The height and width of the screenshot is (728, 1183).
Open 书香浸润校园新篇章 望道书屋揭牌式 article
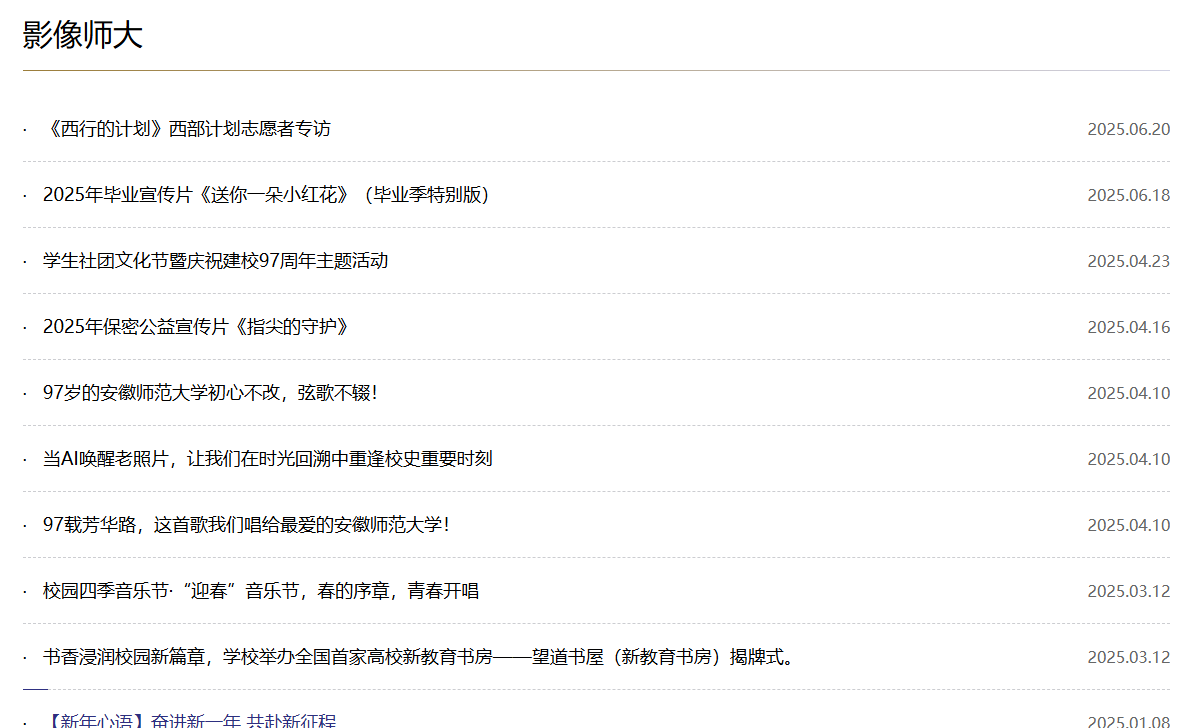pos(418,657)
